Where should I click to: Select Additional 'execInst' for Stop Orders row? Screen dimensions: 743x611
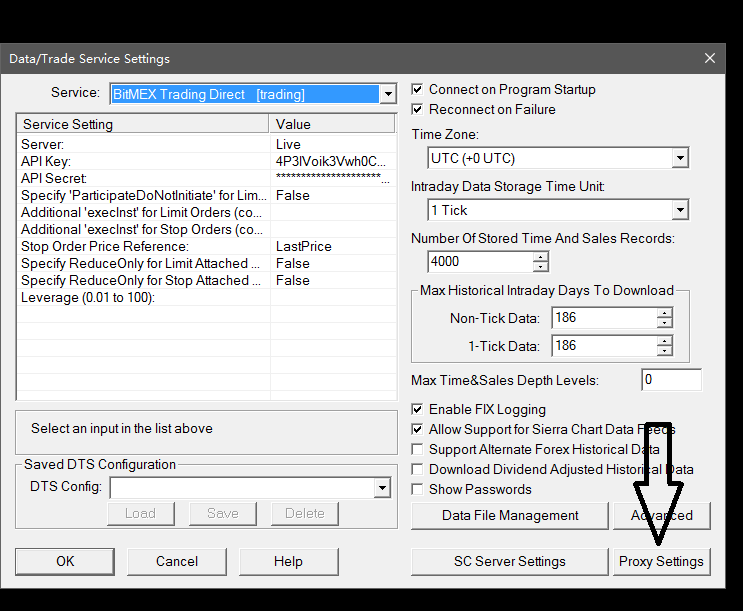click(207, 229)
